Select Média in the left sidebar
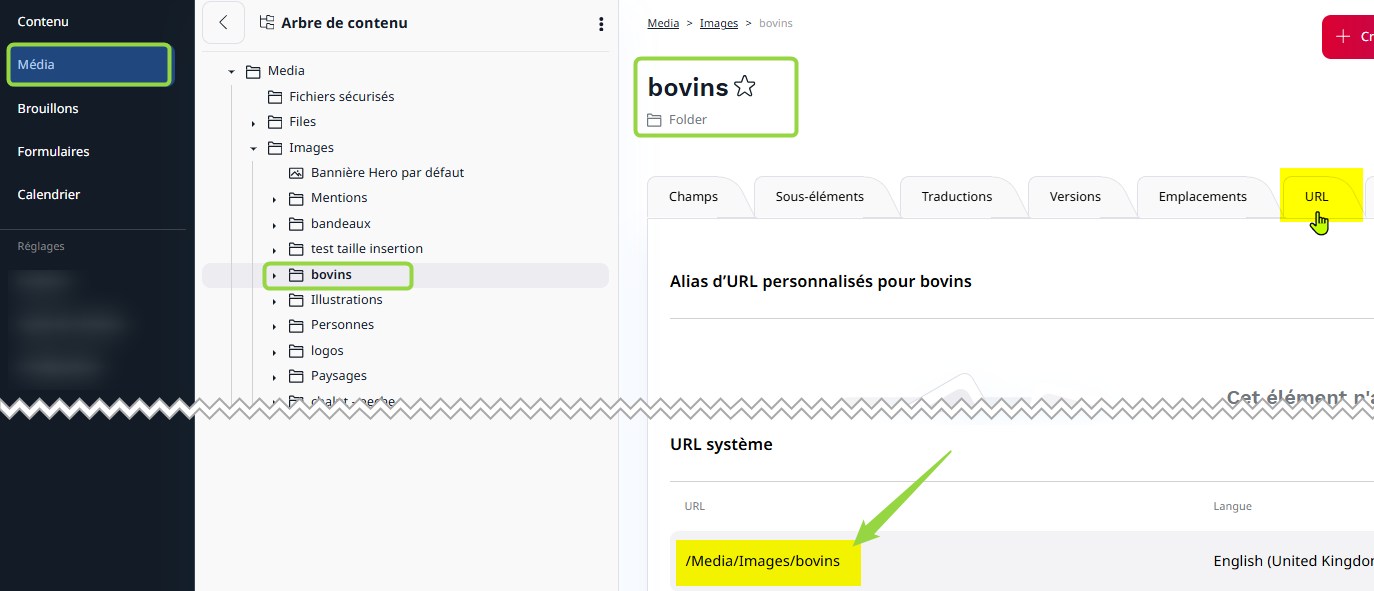The image size is (1374, 591). (x=90, y=65)
